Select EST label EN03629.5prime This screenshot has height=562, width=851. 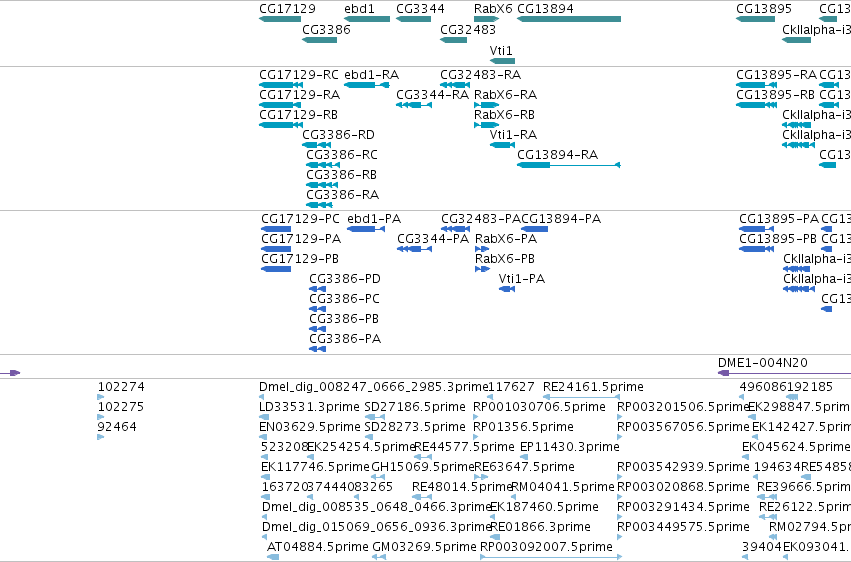(310, 426)
